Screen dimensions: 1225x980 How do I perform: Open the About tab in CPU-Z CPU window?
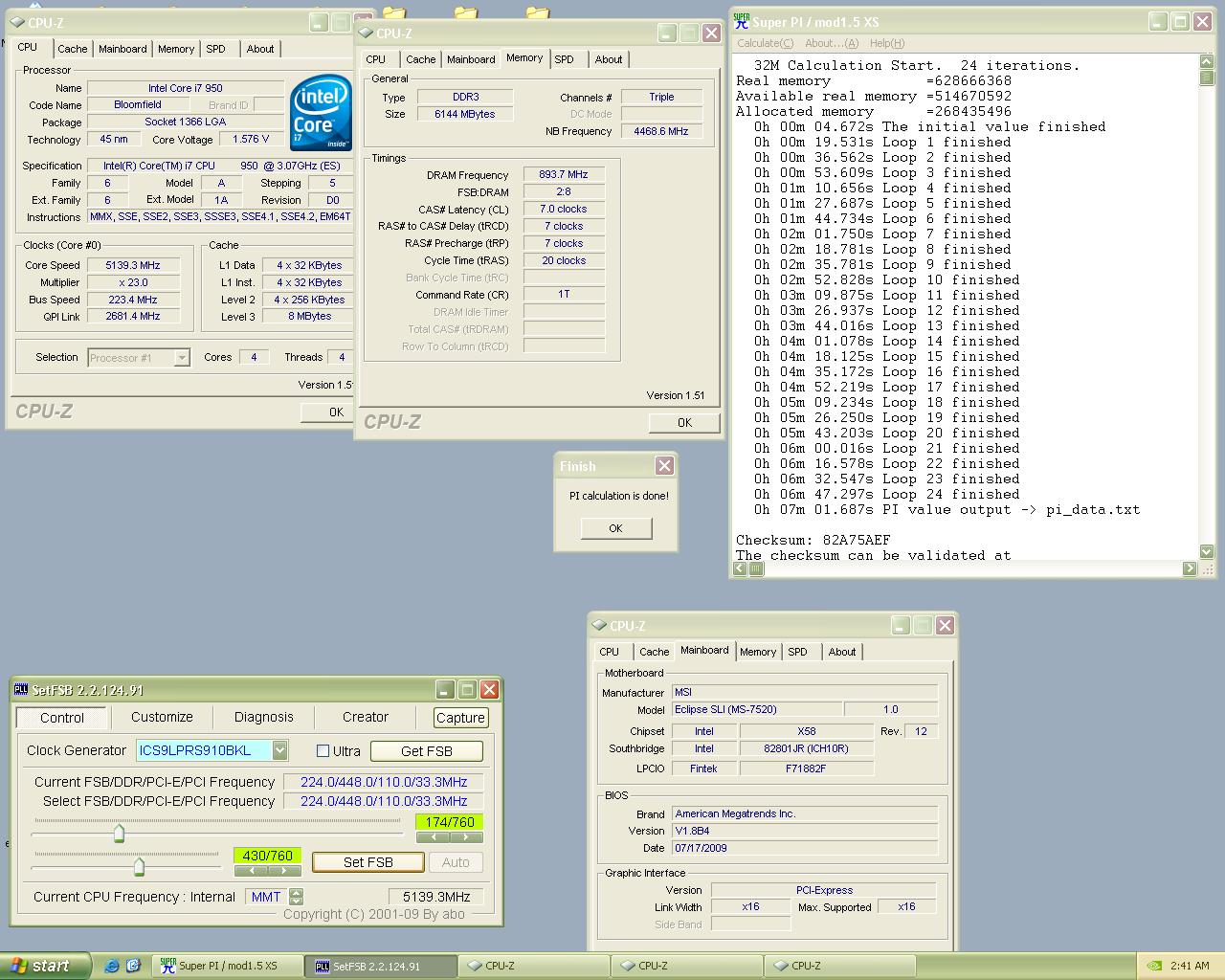(x=260, y=49)
